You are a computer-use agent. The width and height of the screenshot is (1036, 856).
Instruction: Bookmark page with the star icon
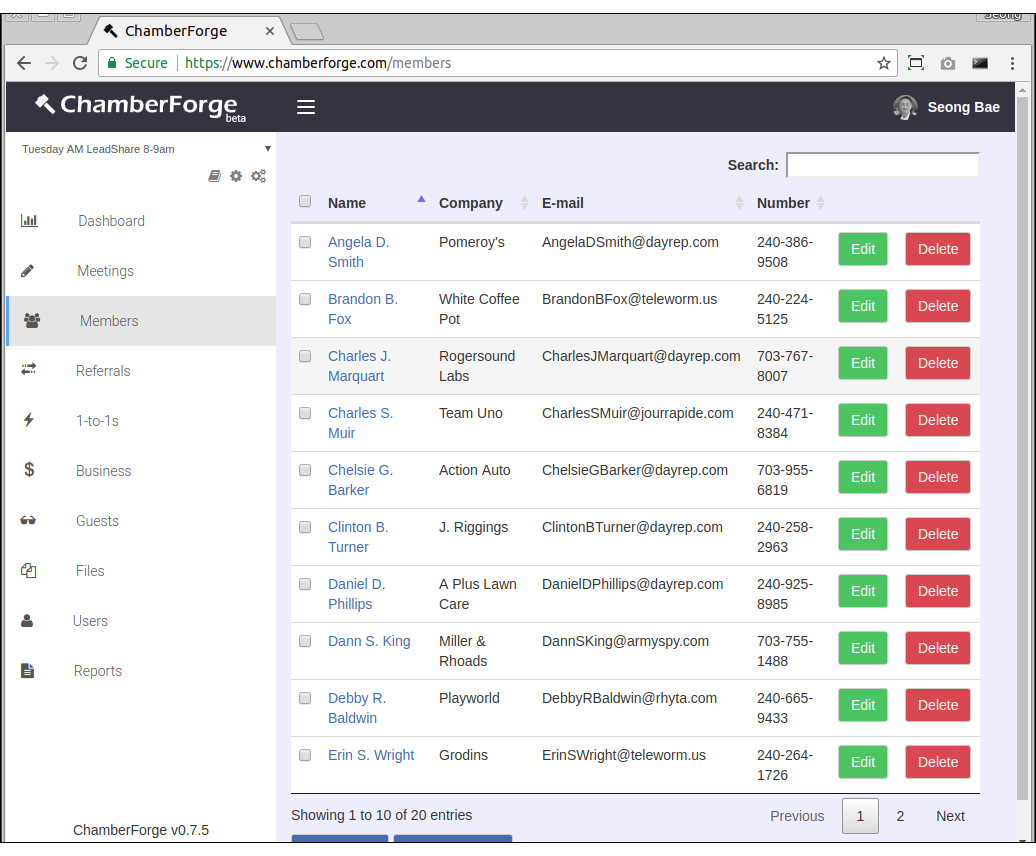pos(884,63)
